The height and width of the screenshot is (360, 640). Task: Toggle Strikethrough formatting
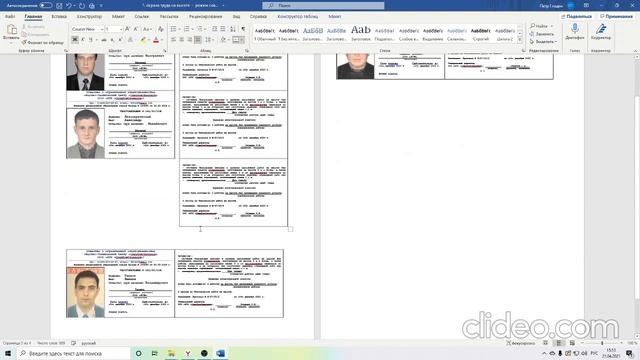coord(104,40)
